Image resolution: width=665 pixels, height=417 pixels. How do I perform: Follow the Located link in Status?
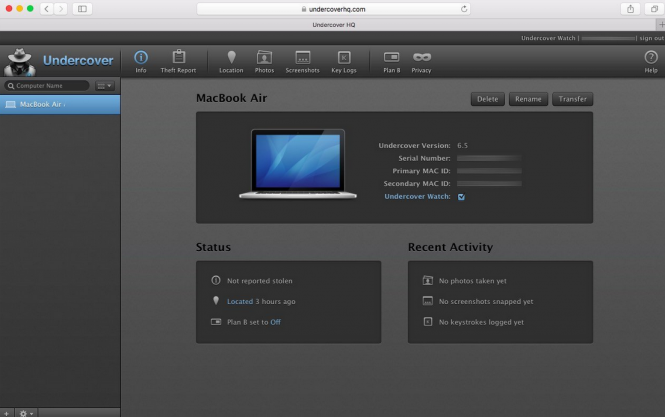240,301
